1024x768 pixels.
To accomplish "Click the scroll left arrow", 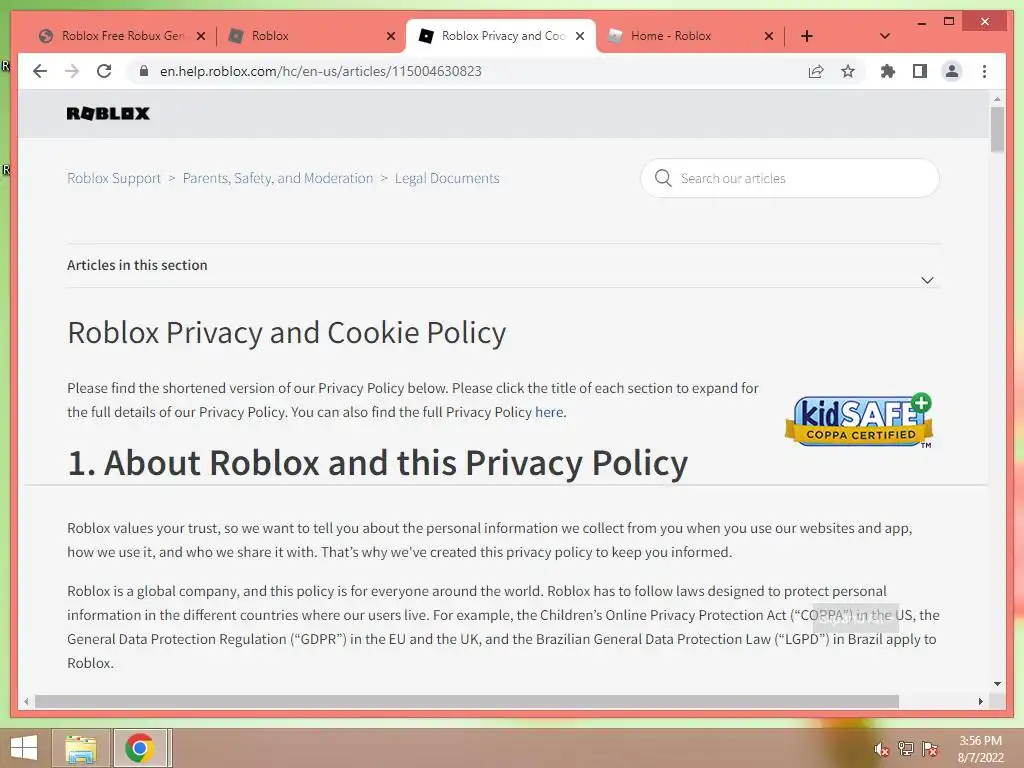I will (x=26, y=701).
